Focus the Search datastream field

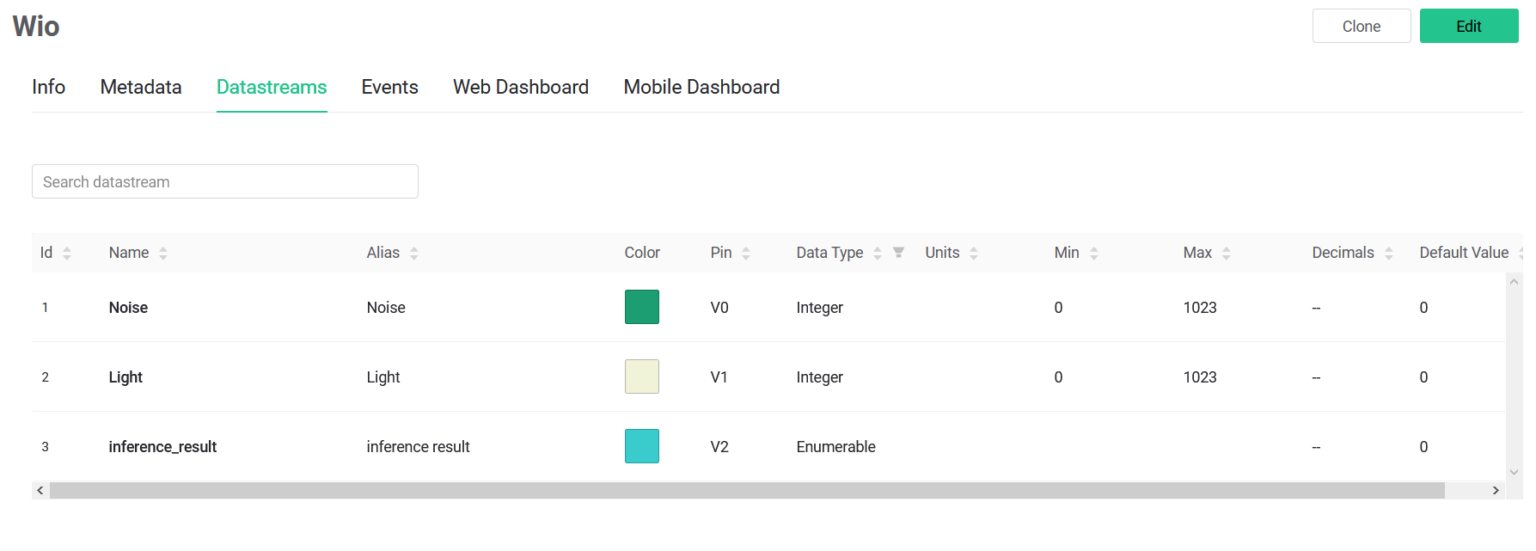225,182
